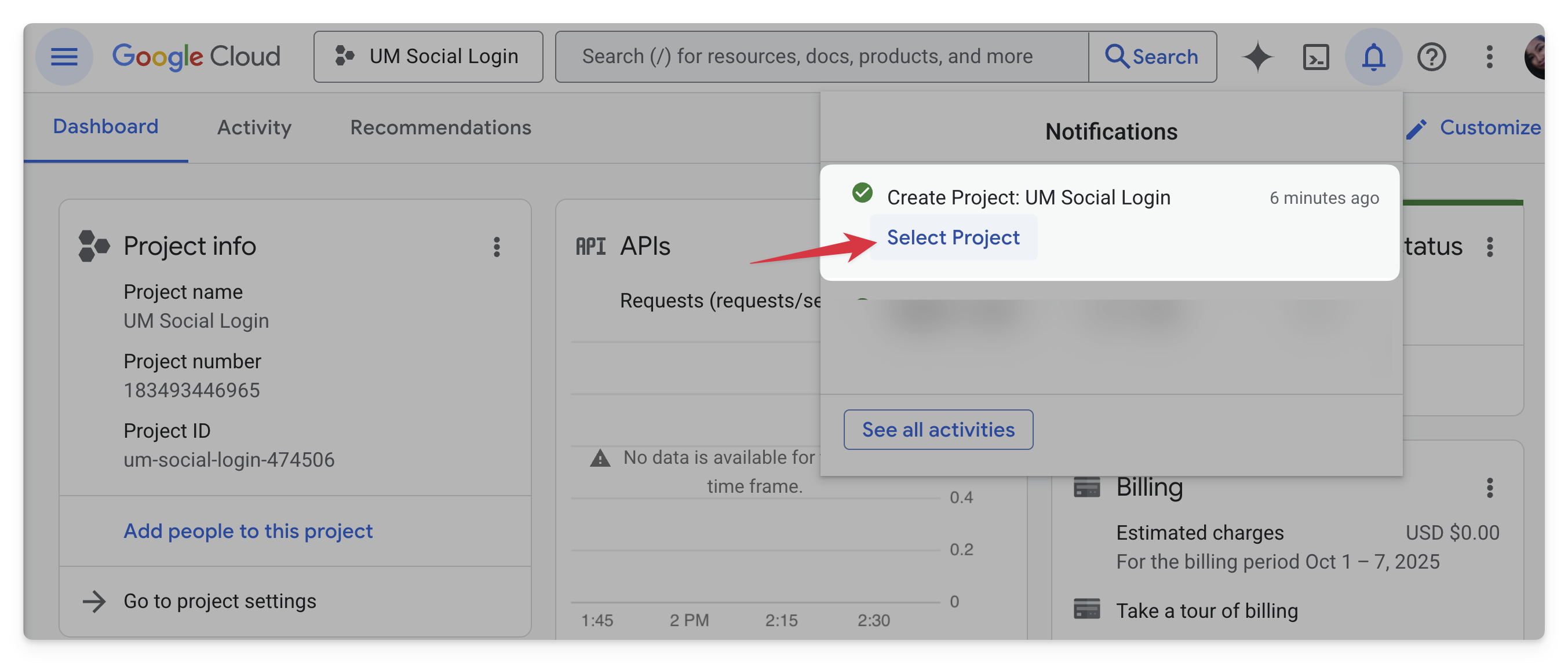
Task: Click Add people to this project link
Action: pos(248,531)
